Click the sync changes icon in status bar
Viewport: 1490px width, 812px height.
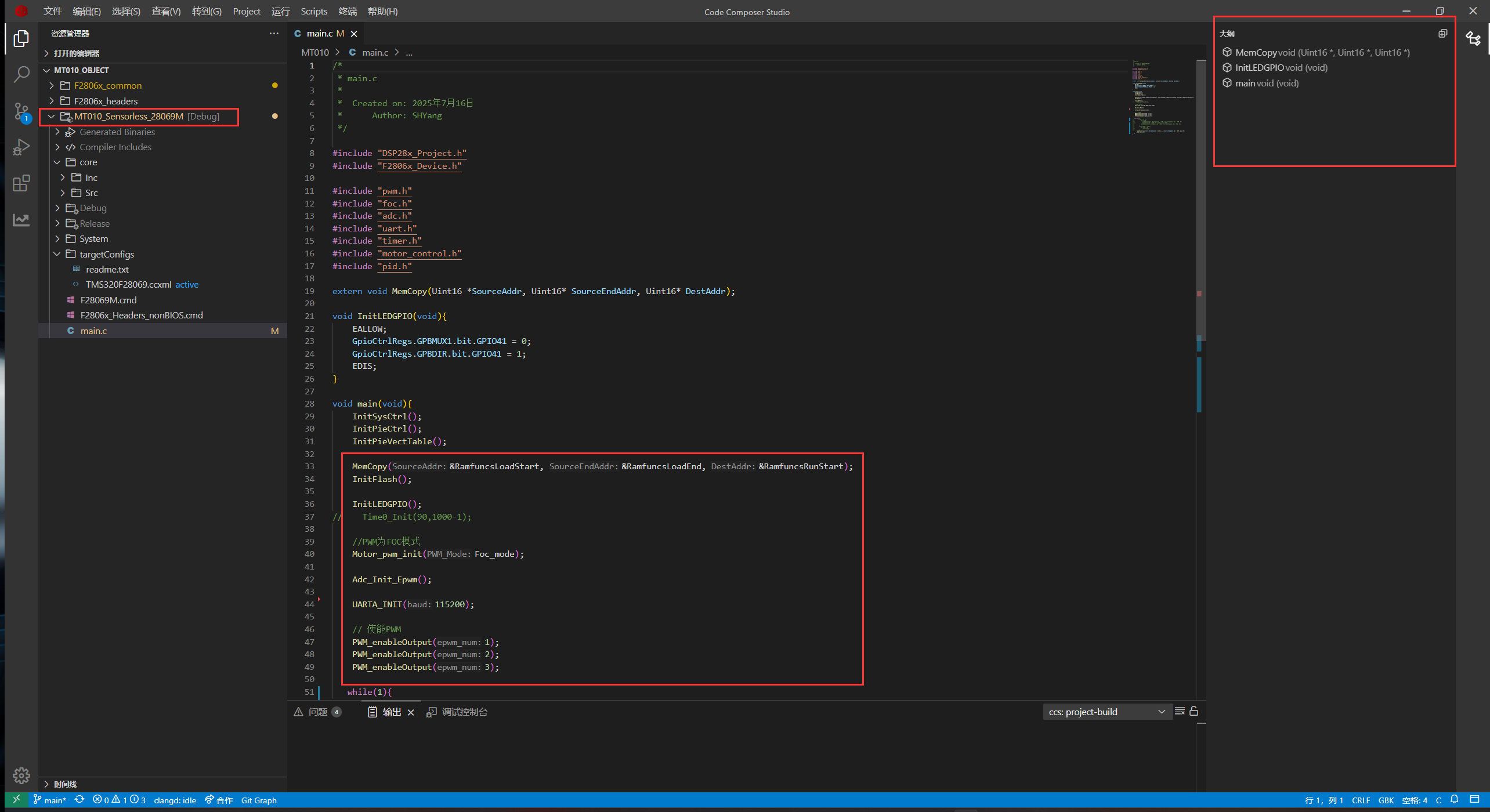[79, 800]
